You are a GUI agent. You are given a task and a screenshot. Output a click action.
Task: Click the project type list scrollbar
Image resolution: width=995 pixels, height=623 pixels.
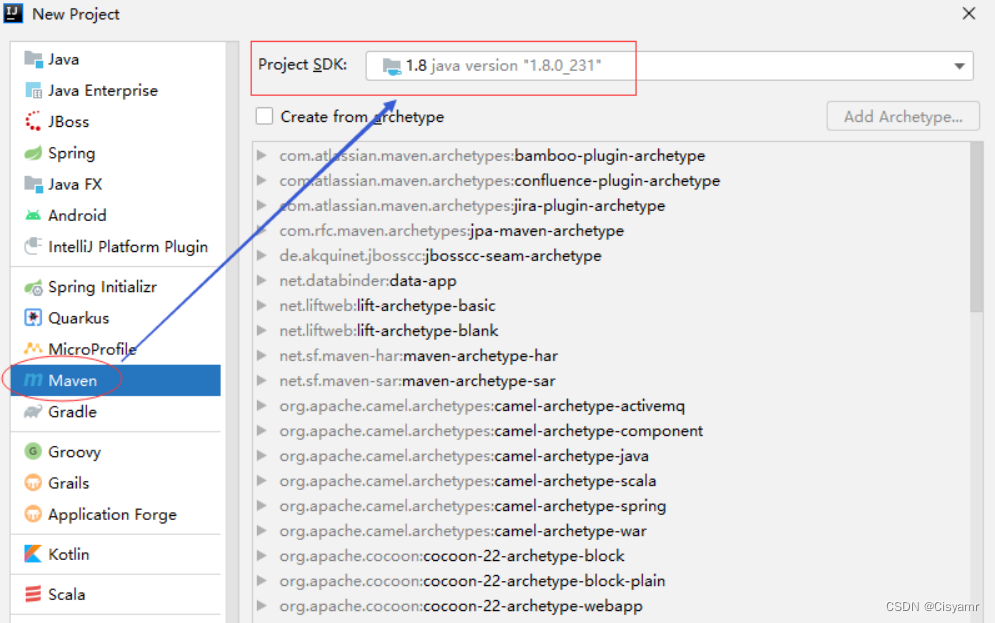point(232,333)
